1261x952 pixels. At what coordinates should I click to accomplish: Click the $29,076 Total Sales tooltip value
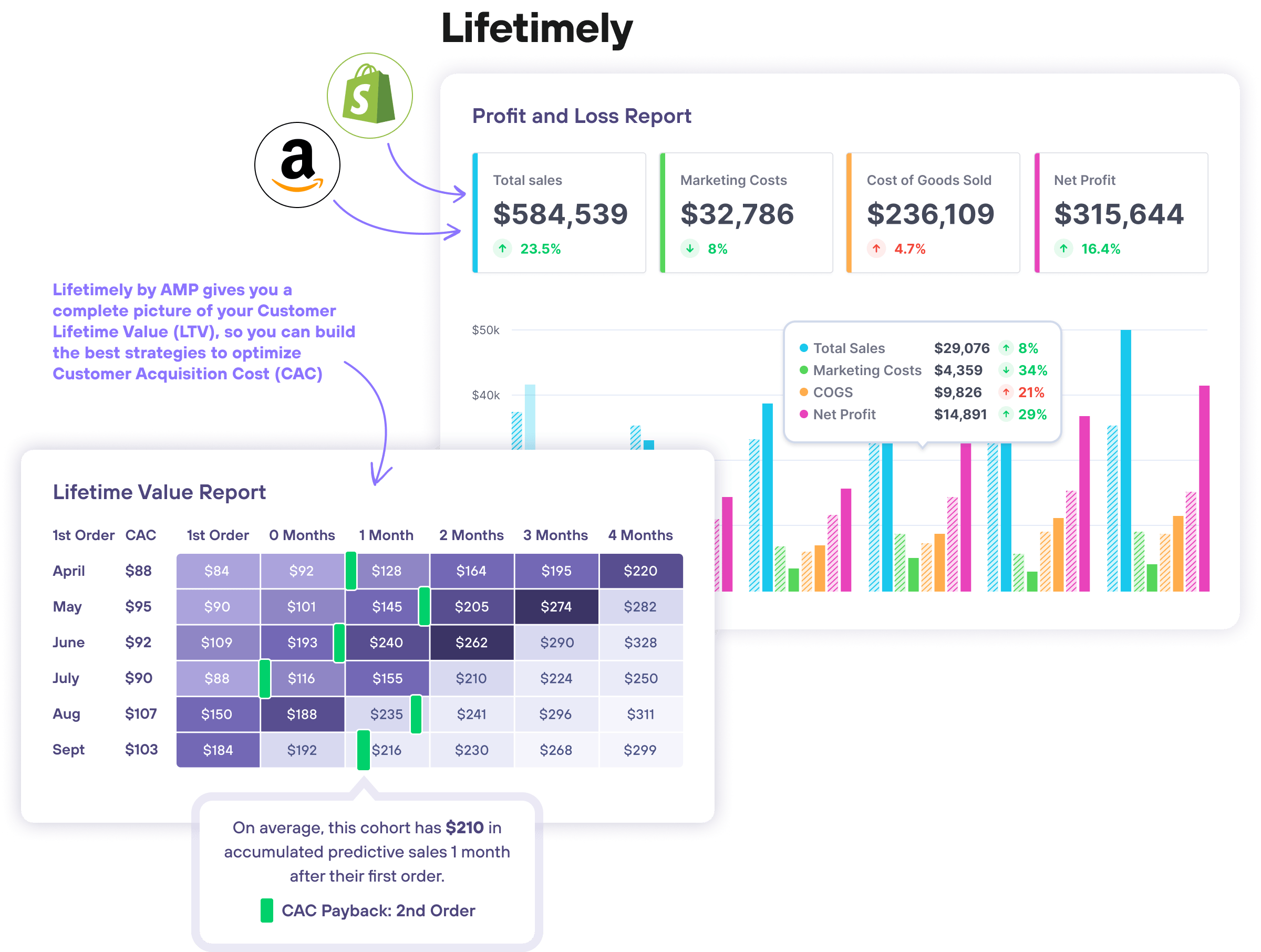[962, 348]
